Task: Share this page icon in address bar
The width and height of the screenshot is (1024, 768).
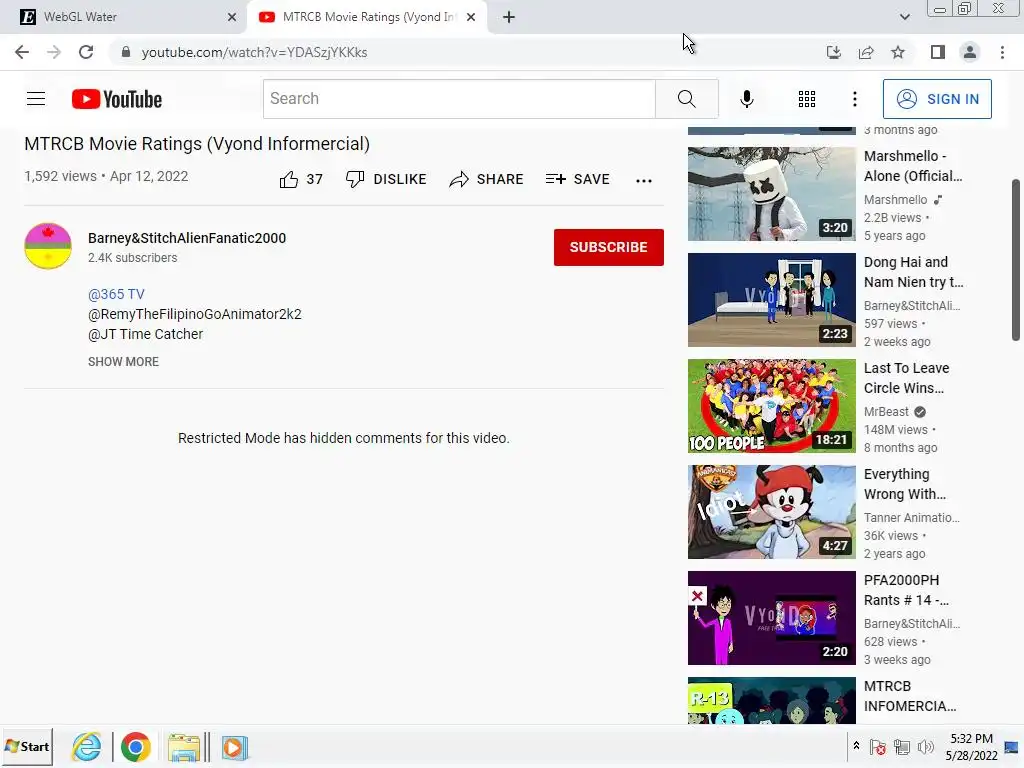Action: (866, 52)
